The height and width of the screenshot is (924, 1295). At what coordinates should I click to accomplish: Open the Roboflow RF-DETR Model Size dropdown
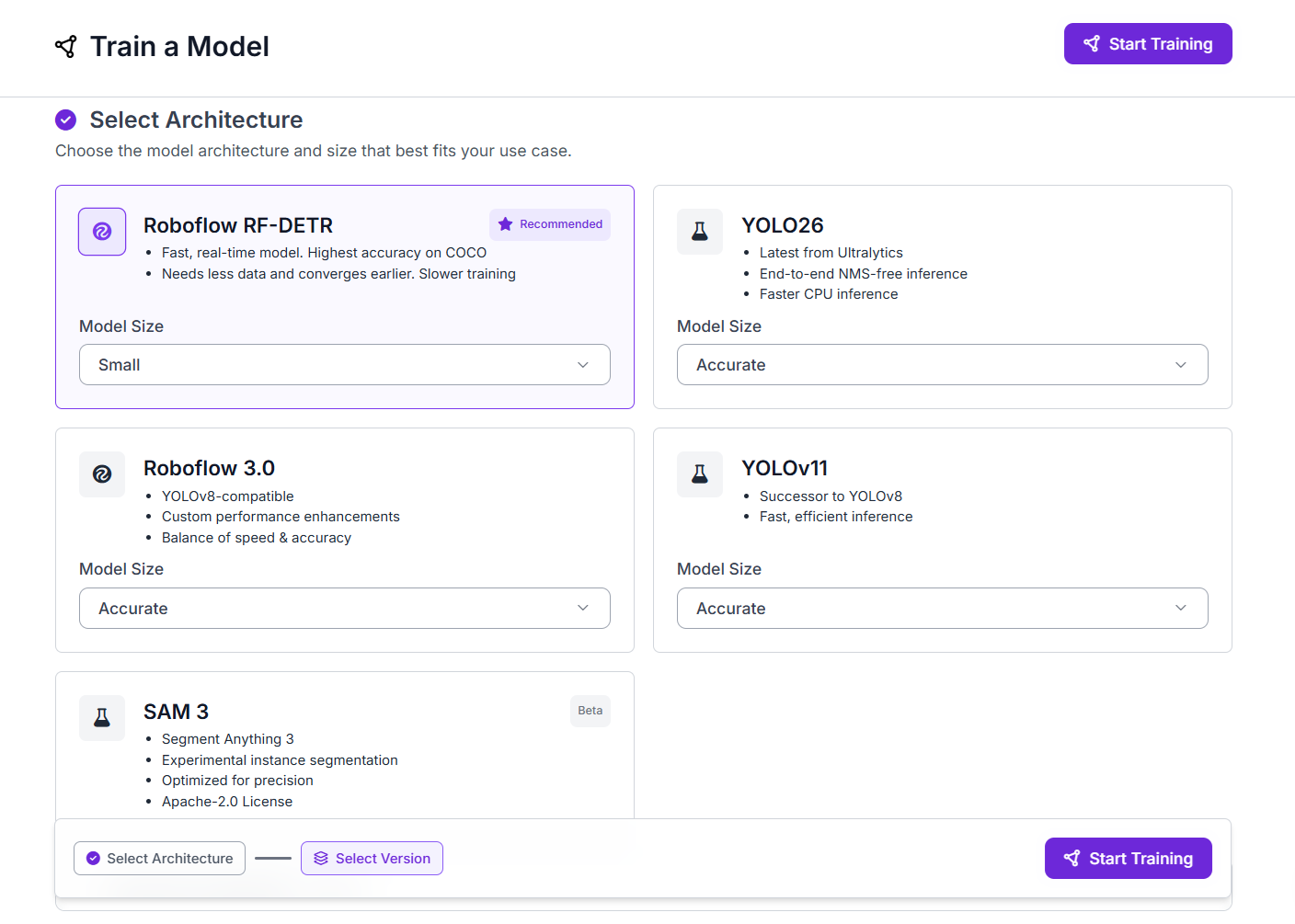coord(345,365)
